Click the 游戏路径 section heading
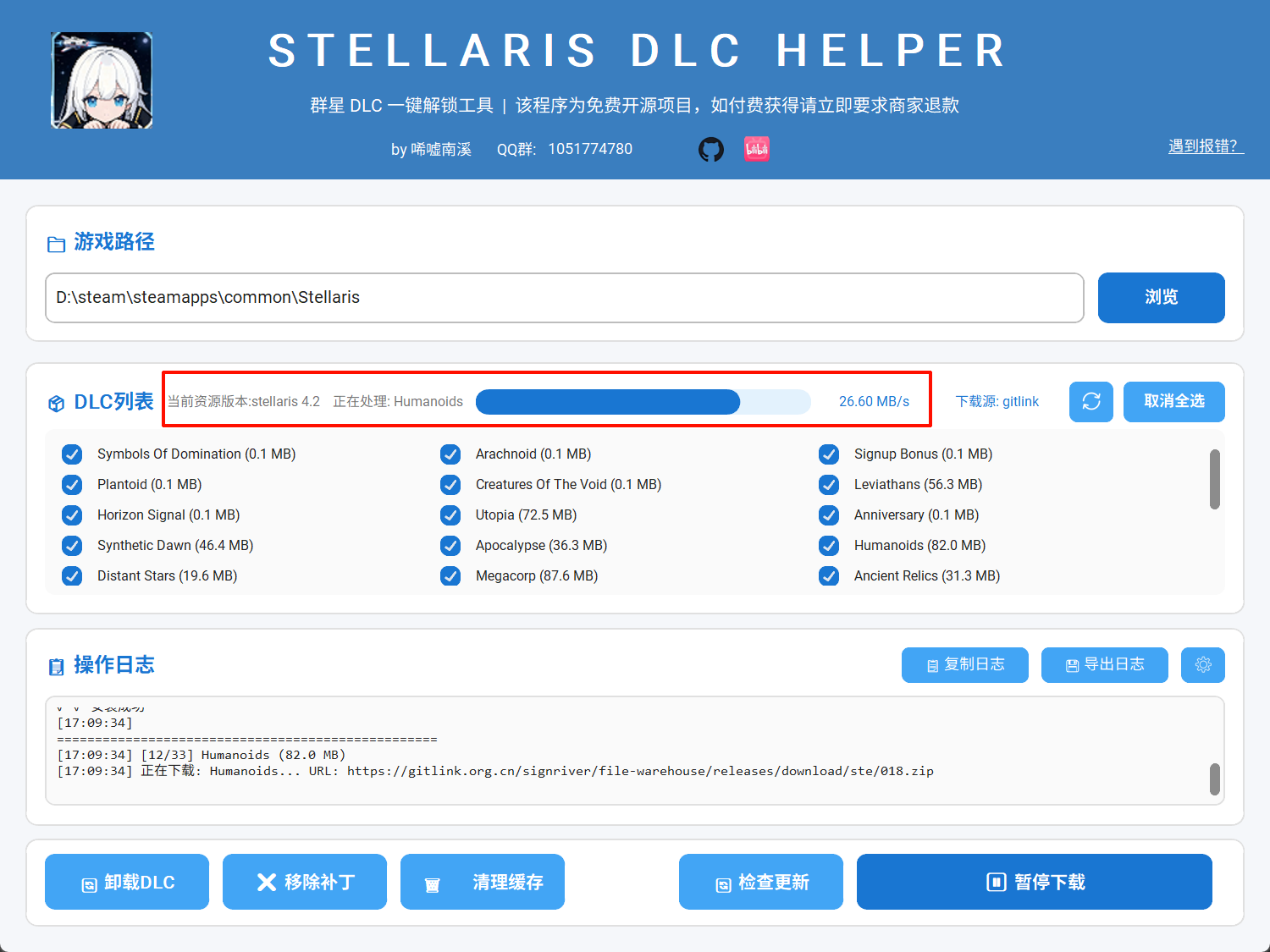 coord(114,242)
